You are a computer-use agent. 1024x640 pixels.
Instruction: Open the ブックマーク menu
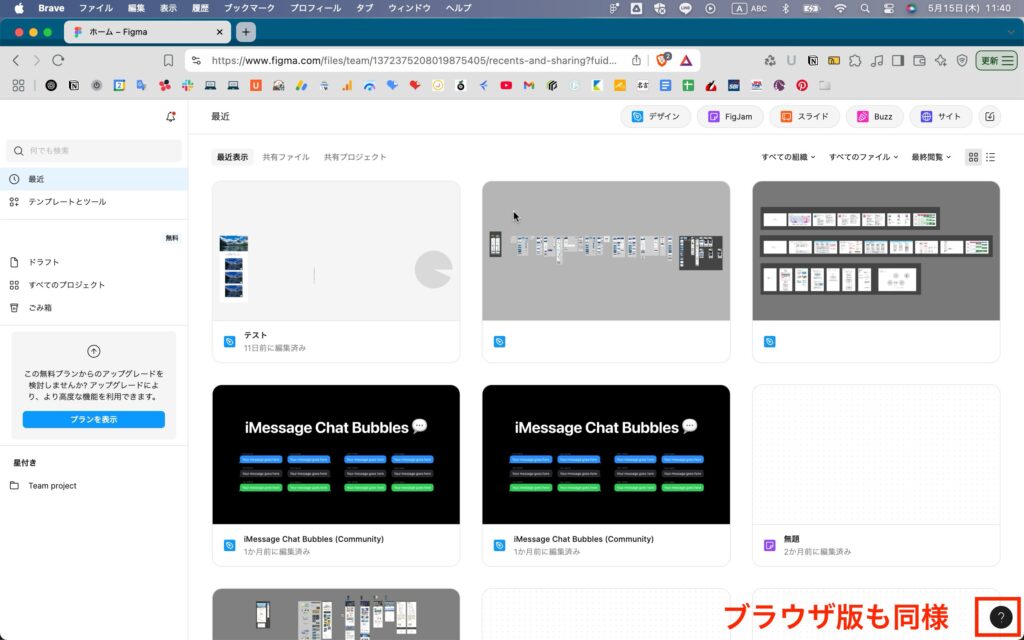[x=249, y=8]
